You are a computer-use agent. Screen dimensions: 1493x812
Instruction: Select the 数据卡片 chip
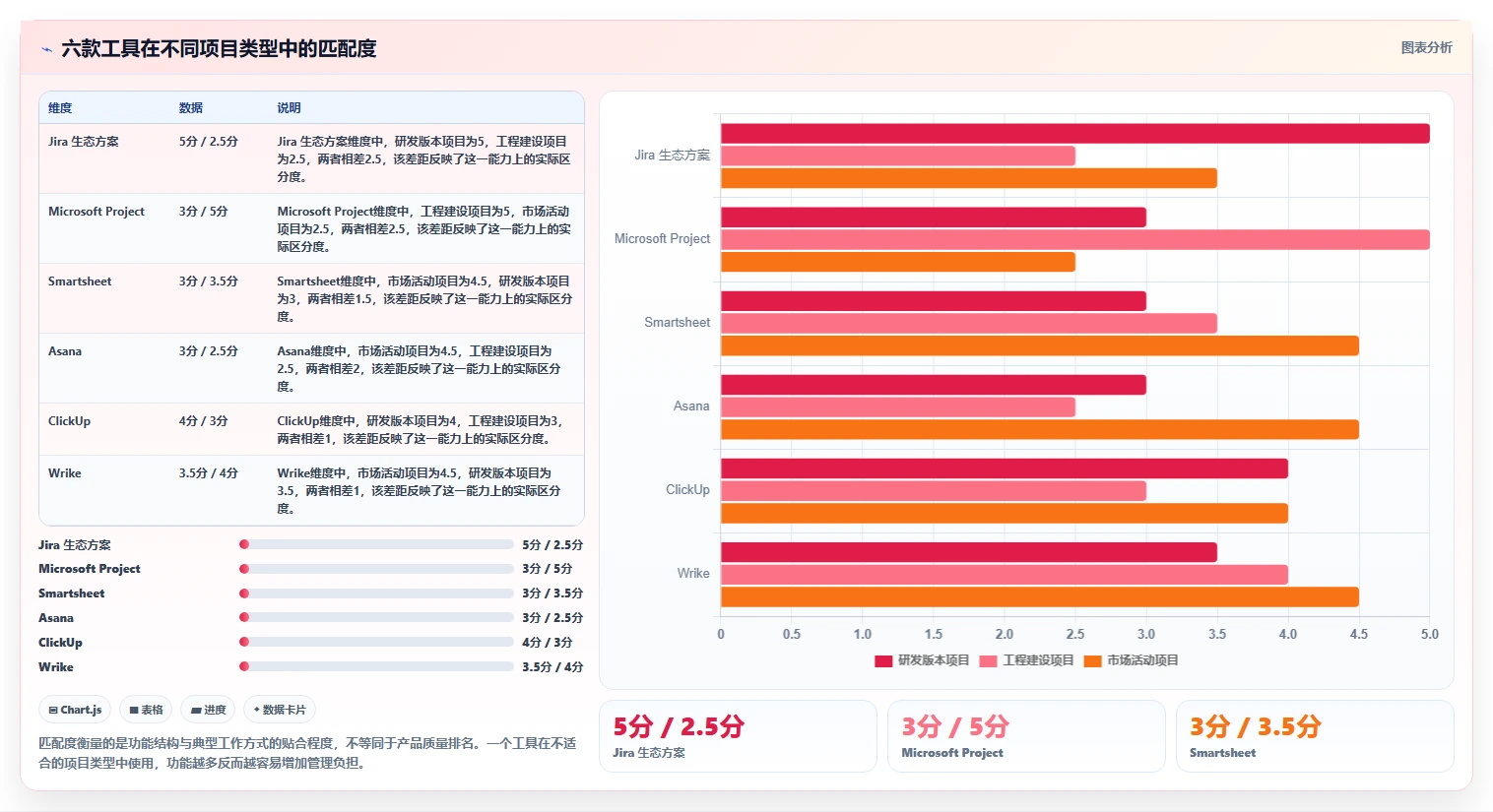280,710
